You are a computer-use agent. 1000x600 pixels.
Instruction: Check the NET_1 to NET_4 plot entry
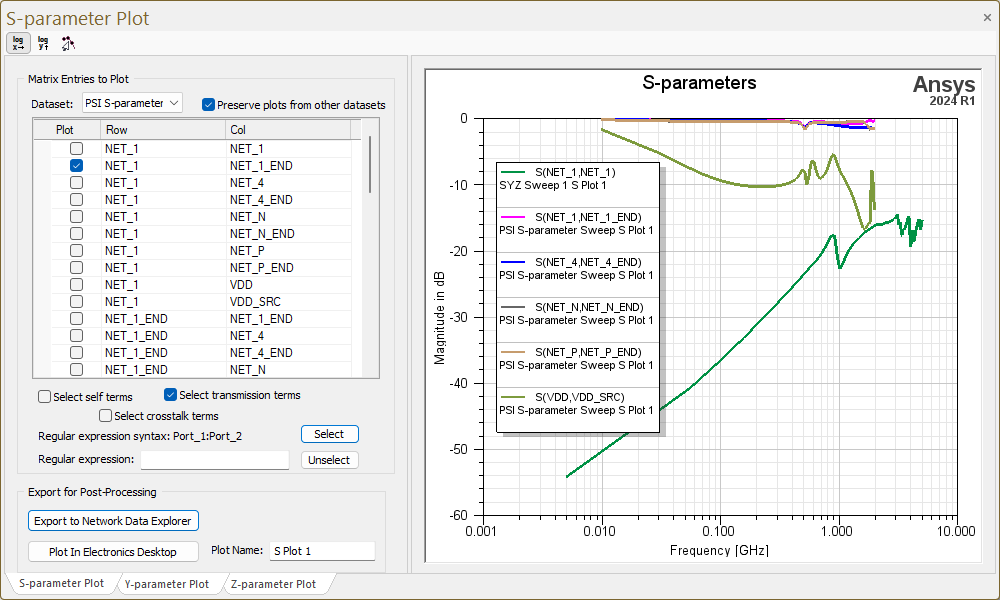(75, 182)
